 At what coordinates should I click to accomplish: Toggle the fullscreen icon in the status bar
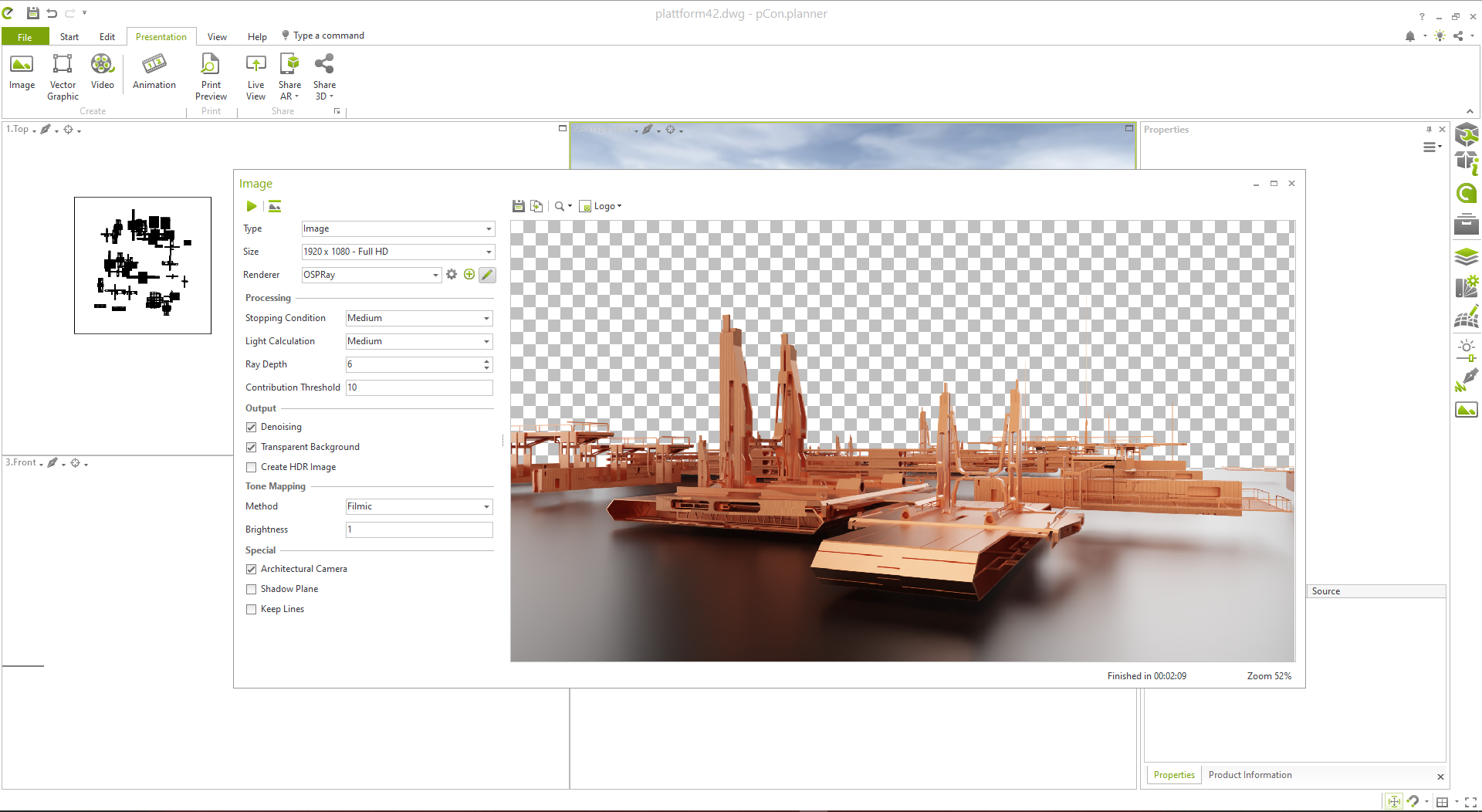pyautogui.click(x=1471, y=802)
